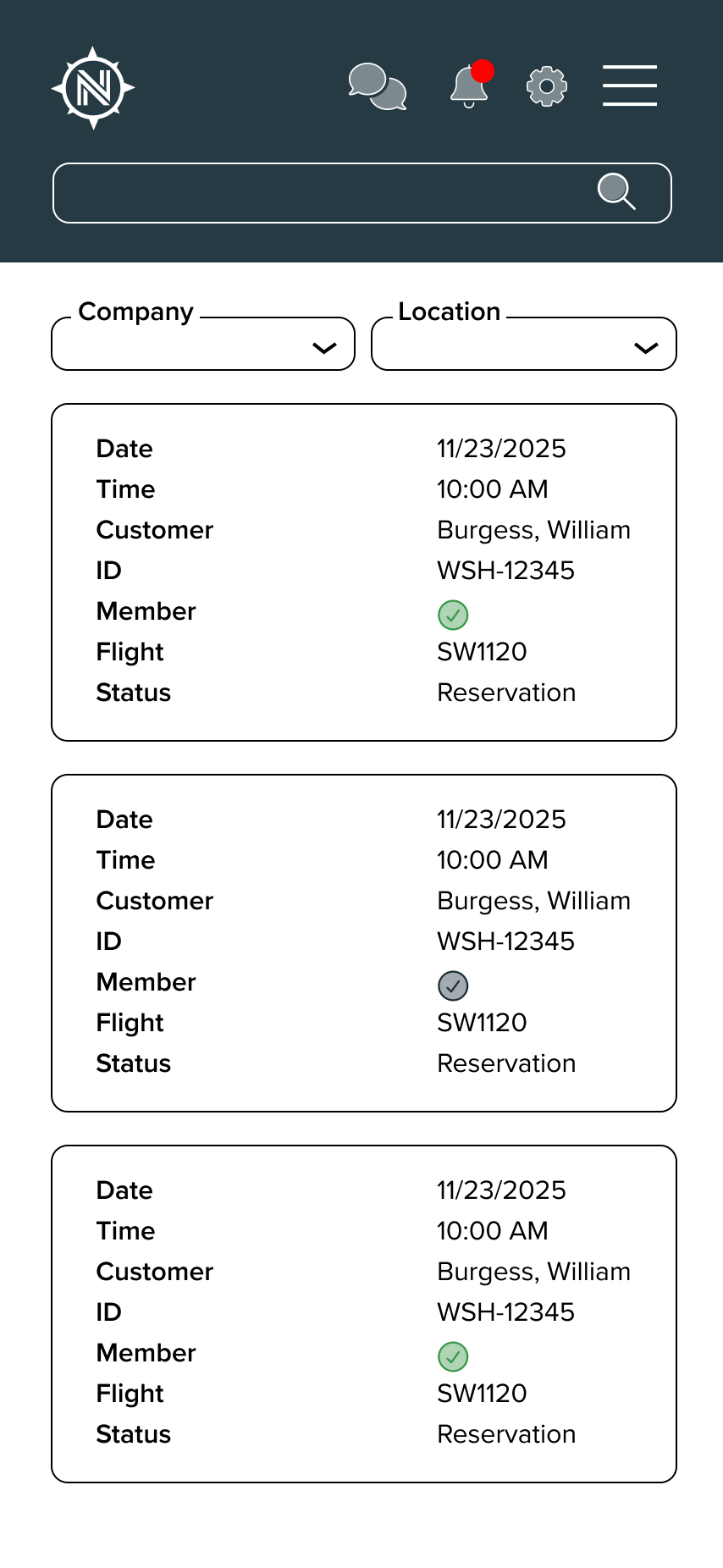Click WSH-12345 ID in second card
Image resolution: width=723 pixels, height=1568 pixels.
point(505,941)
